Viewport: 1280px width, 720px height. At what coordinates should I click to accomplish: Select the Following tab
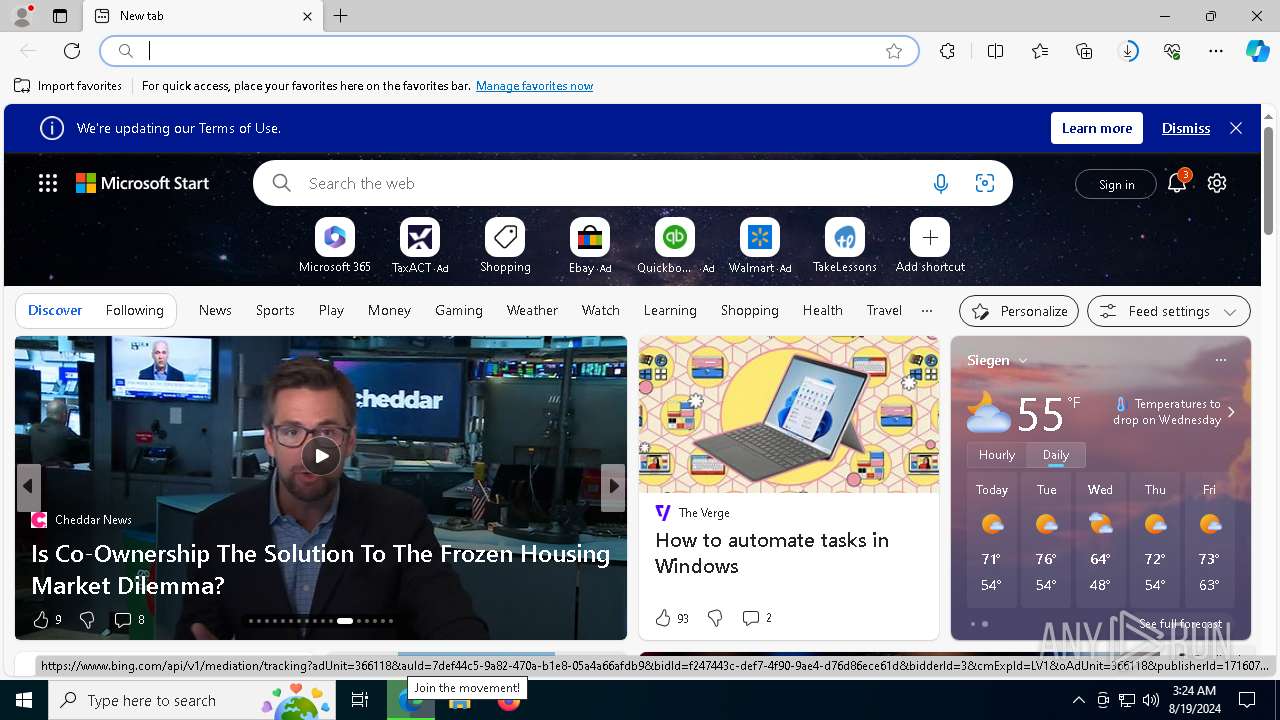coord(135,311)
